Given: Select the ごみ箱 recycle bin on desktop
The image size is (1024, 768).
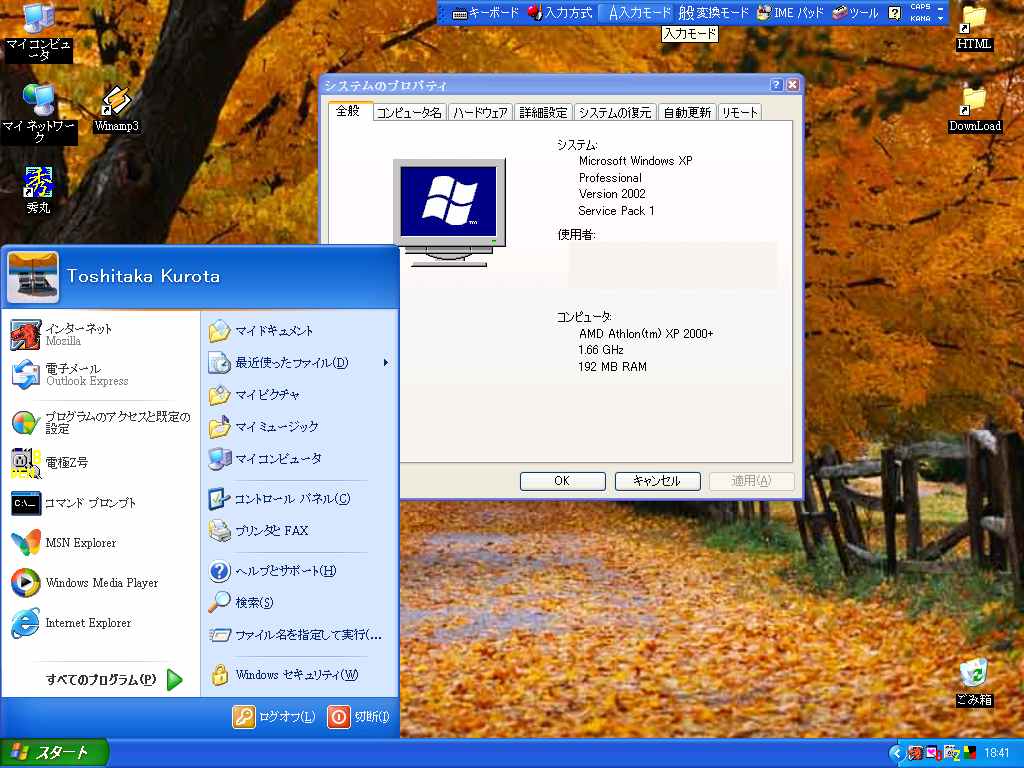Looking at the screenshot, I should (974, 682).
